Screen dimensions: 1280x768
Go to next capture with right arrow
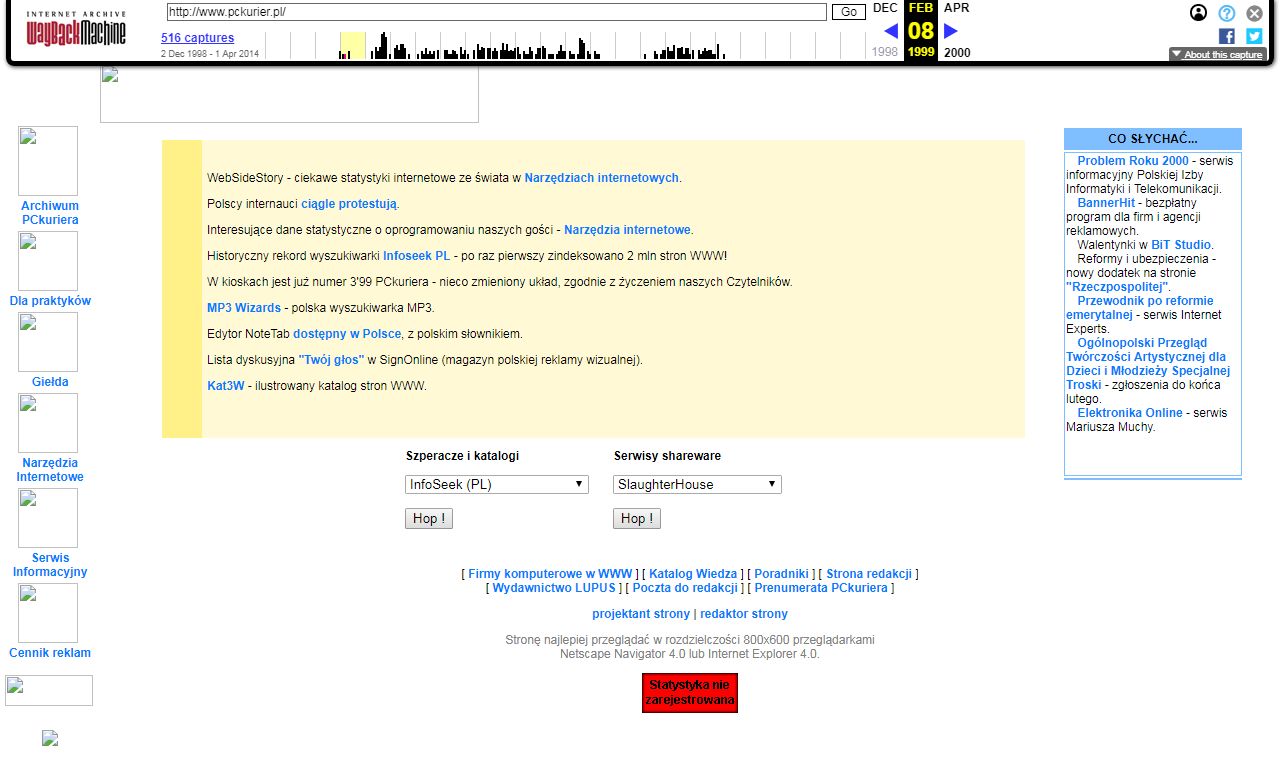coord(951,31)
